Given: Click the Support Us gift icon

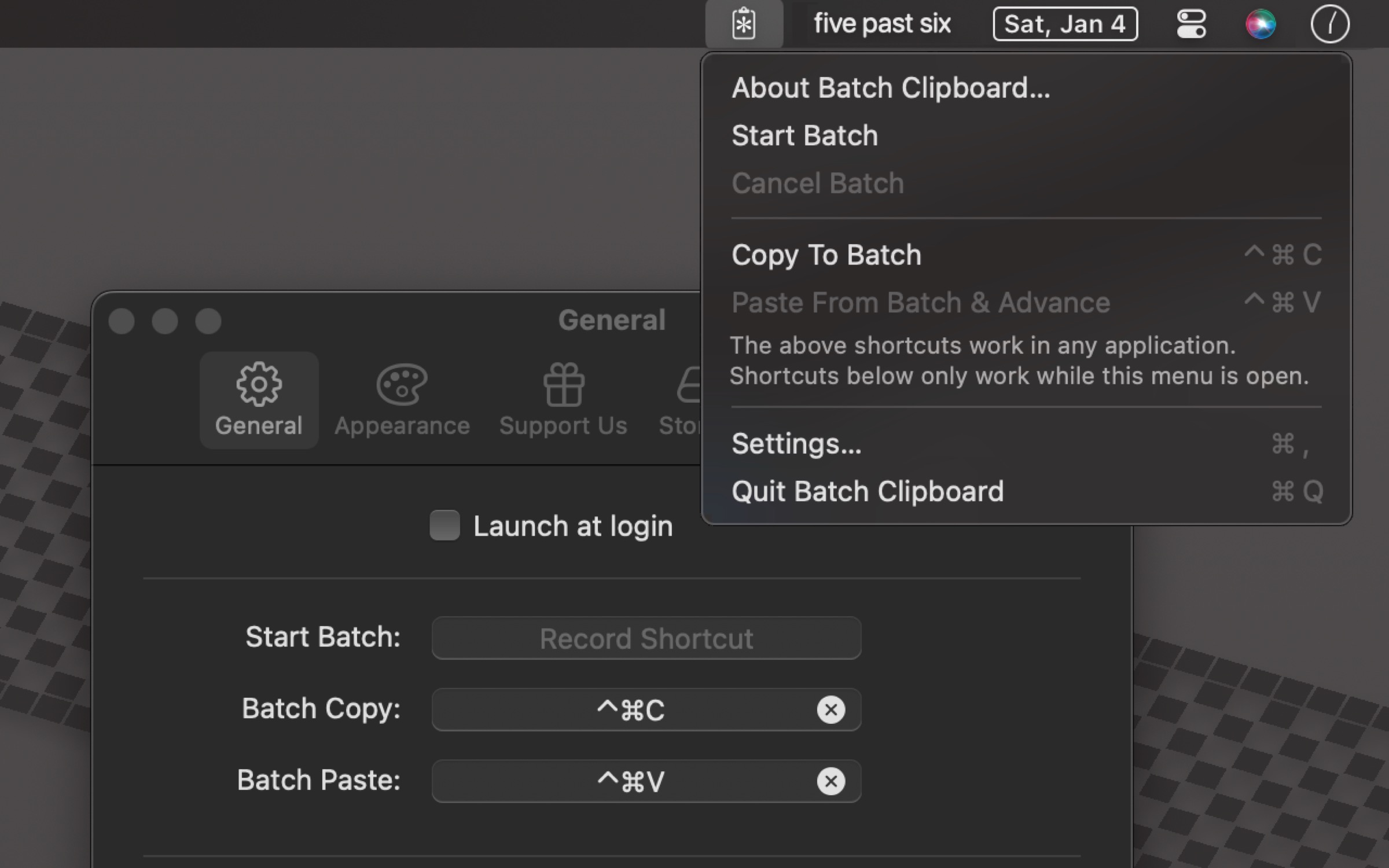Looking at the screenshot, I should pos(564,385).
